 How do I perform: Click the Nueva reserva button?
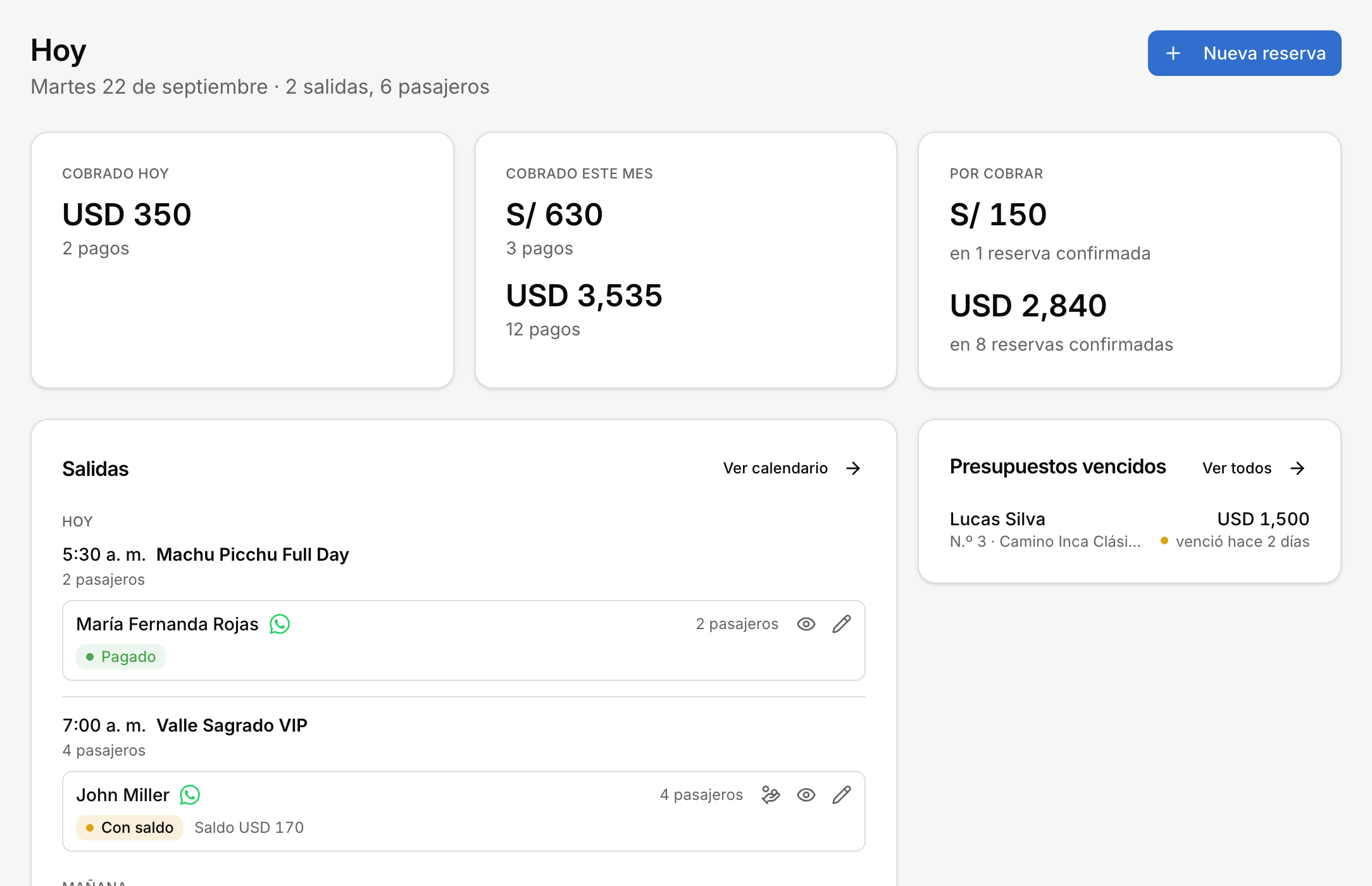click(x=1244, y=53)
